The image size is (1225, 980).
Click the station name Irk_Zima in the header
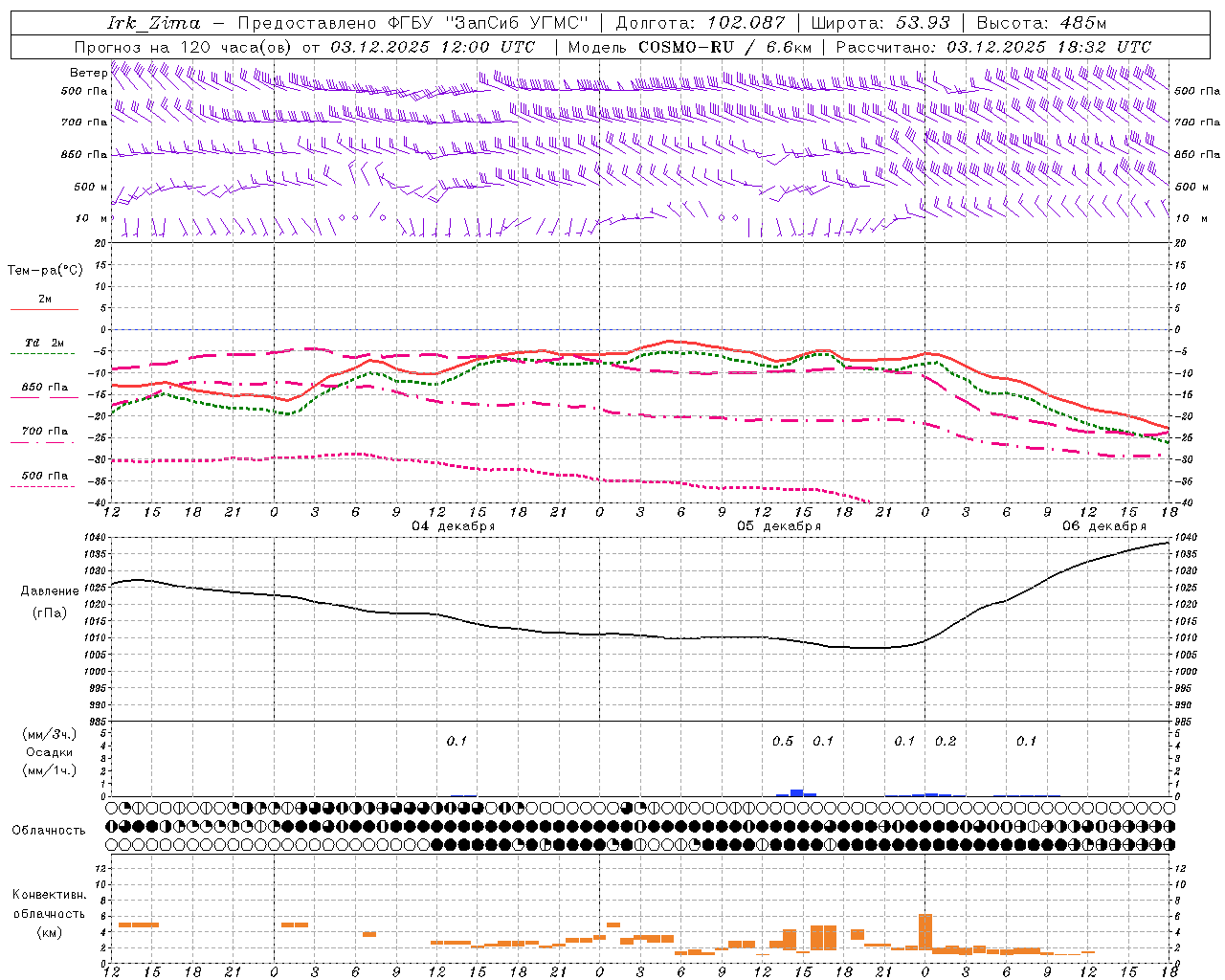click(x=153, y=23)
